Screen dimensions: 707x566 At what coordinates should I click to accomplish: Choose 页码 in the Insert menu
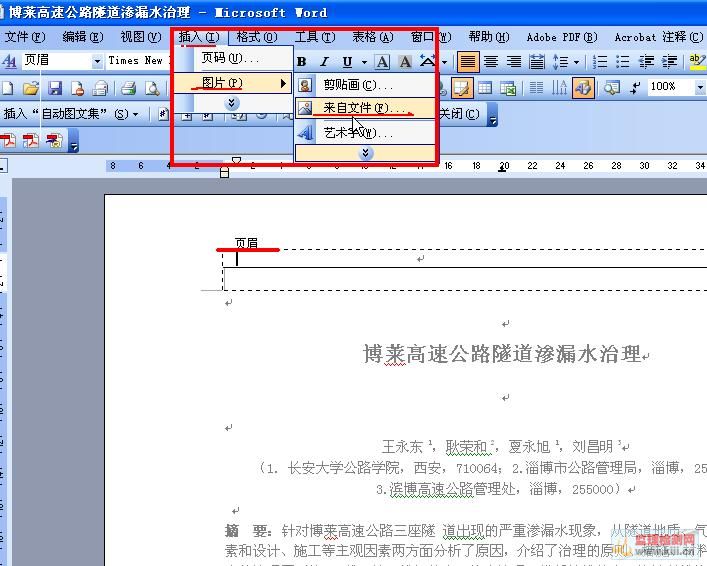[230, 58]
